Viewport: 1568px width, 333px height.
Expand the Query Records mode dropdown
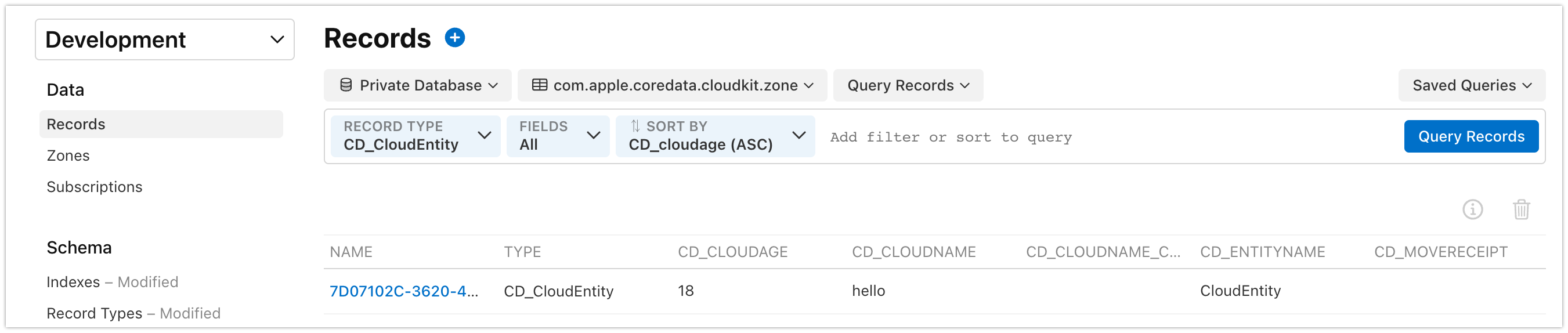click(908, 85)
